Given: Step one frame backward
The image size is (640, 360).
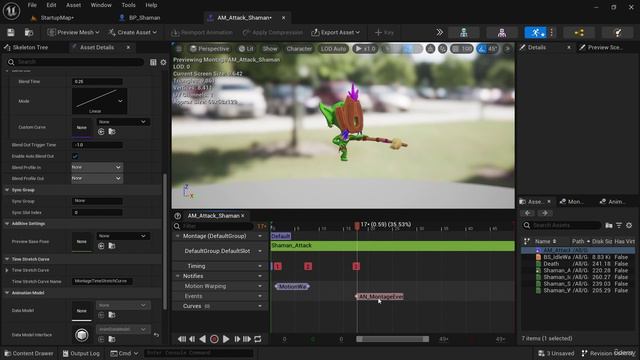Looking at the screenshot, I should coord(192,339).
